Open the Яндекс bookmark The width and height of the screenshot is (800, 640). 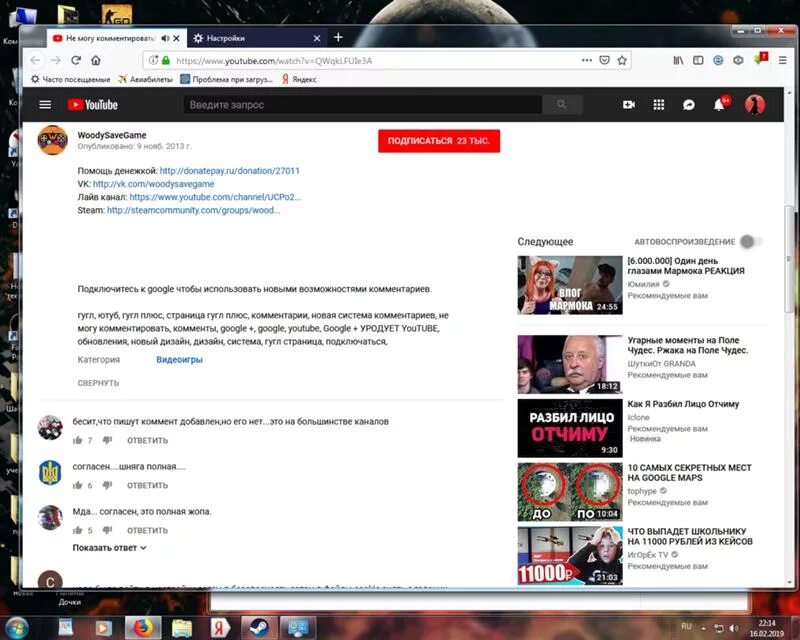pyautogui.click(x=299, y=79)
